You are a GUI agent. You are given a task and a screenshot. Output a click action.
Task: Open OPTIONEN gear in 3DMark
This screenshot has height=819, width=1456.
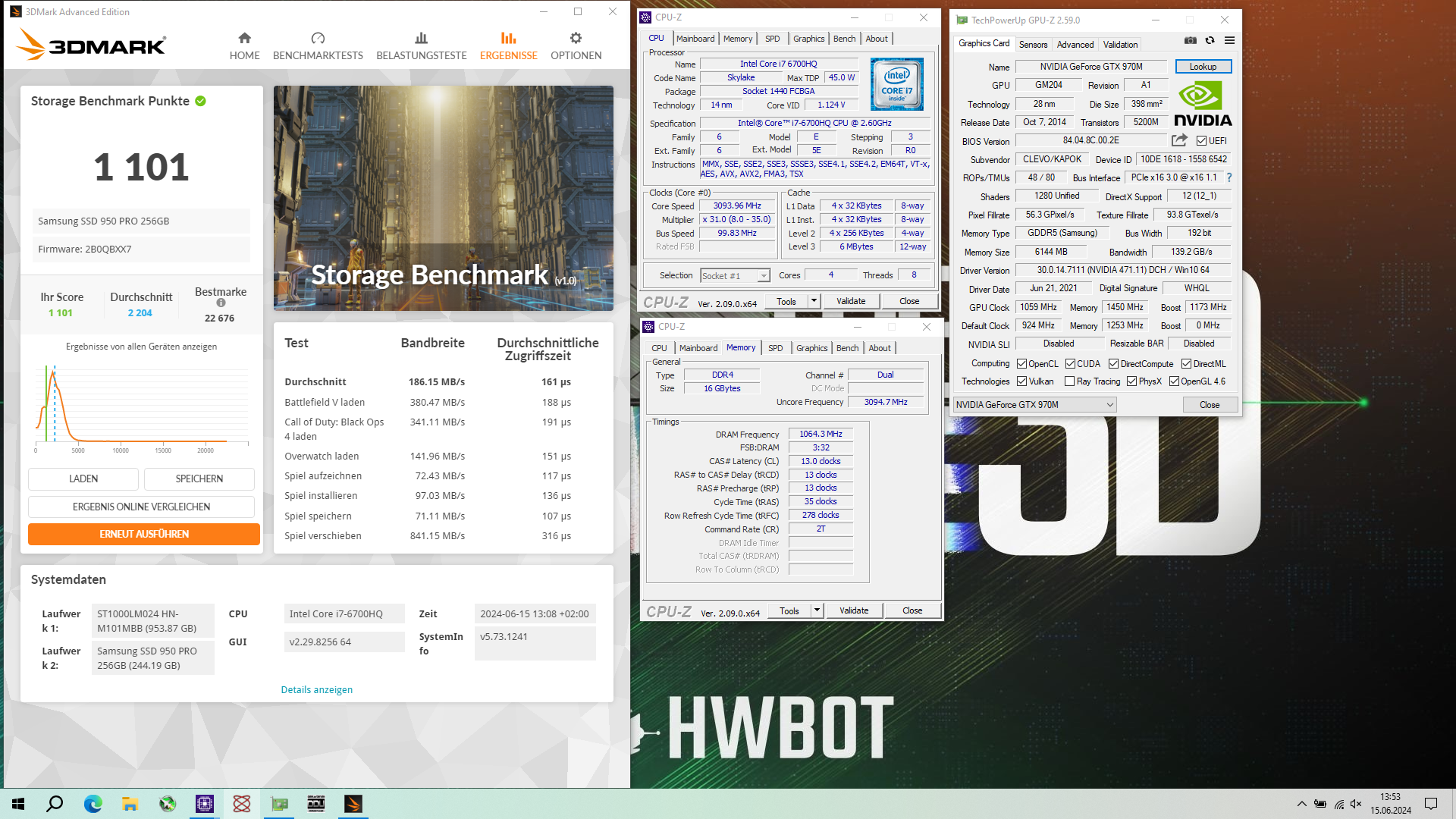pos(576,46)
